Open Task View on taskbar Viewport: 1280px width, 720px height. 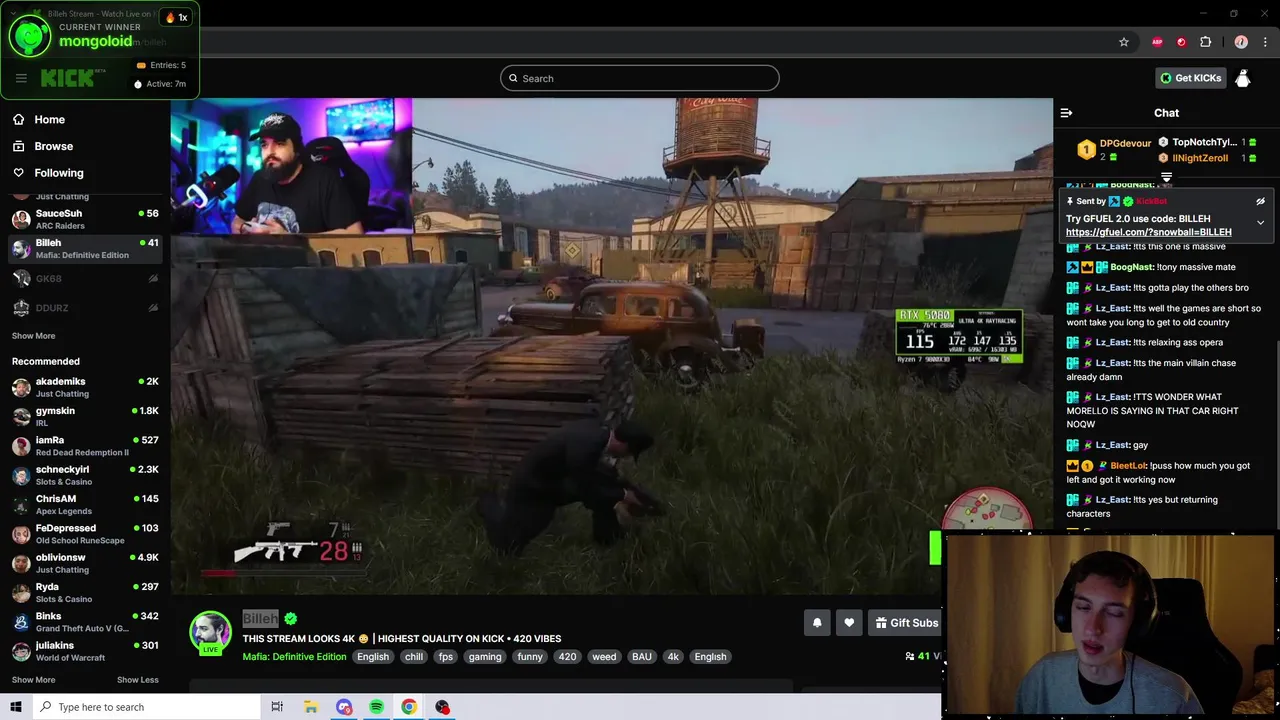click(277, 707)
